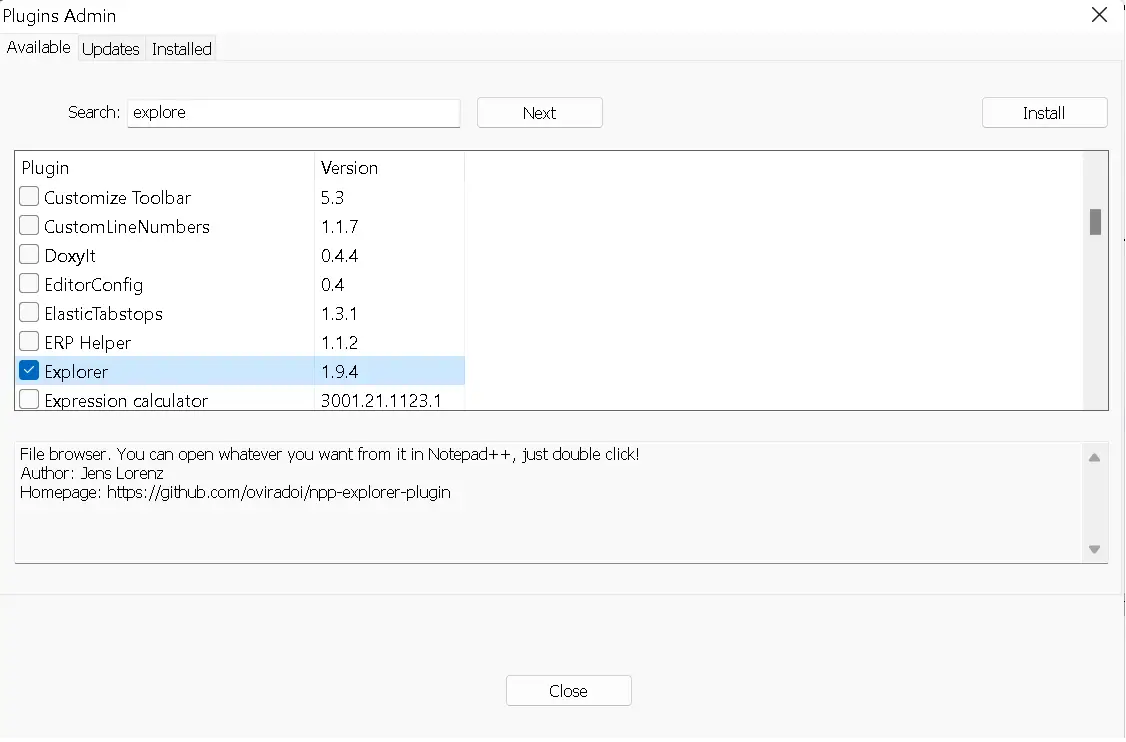Enable the EditorConfig plugin checkbox

tap(29, 284)
